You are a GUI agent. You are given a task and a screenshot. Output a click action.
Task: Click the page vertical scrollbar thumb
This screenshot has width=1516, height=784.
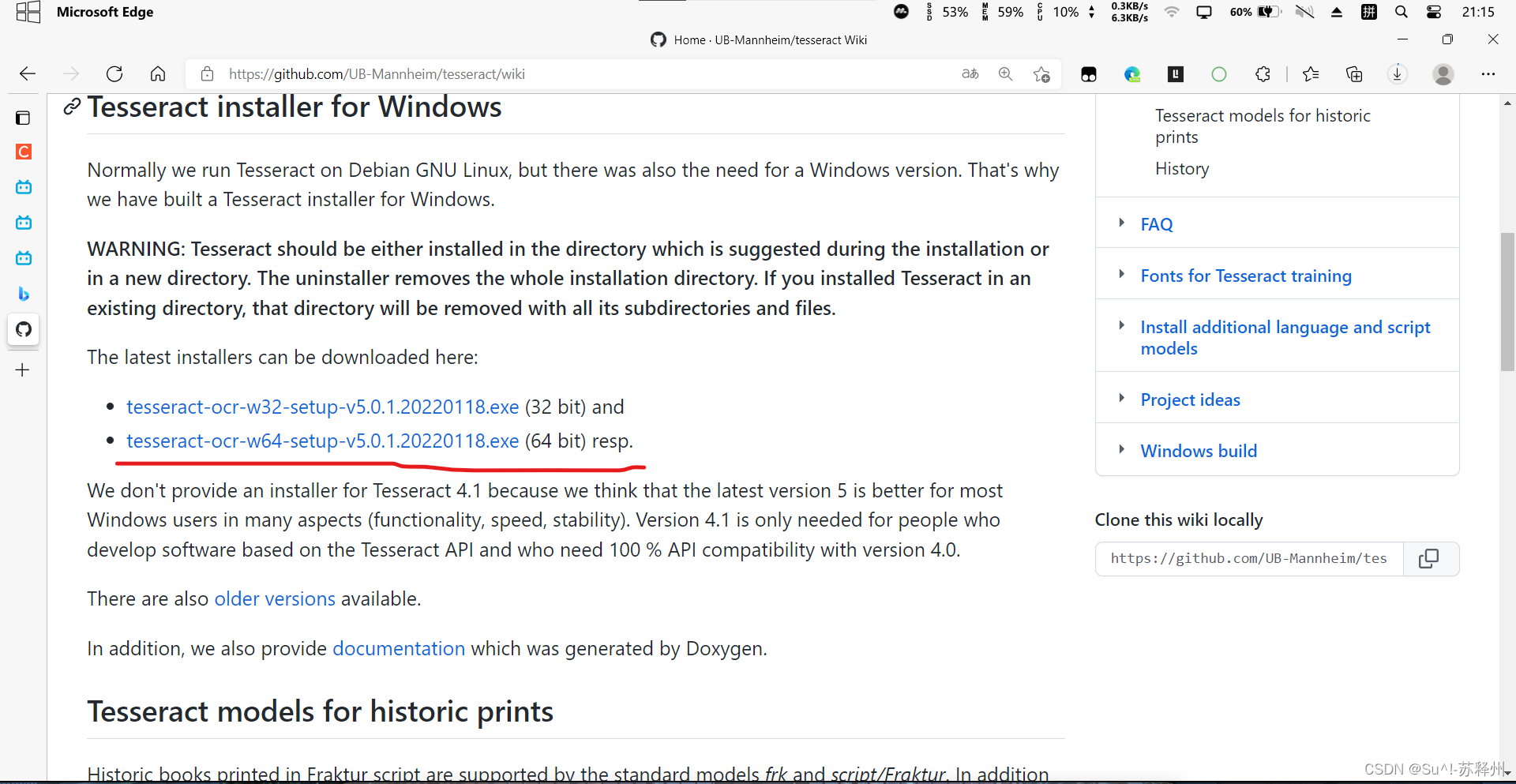[1507, 302]
